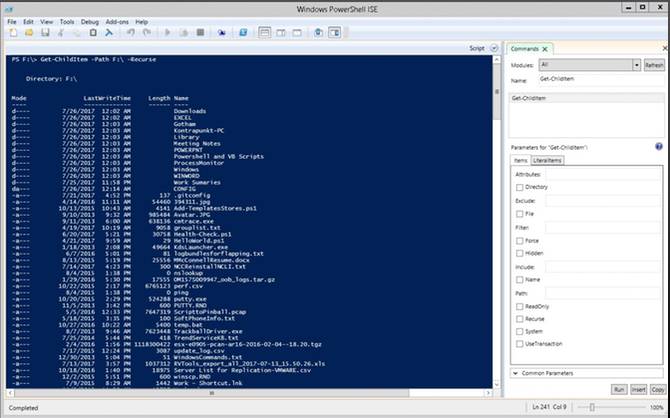Switch to the LiteralItems parameter tab
670x418 pixels.
[547, 161]
